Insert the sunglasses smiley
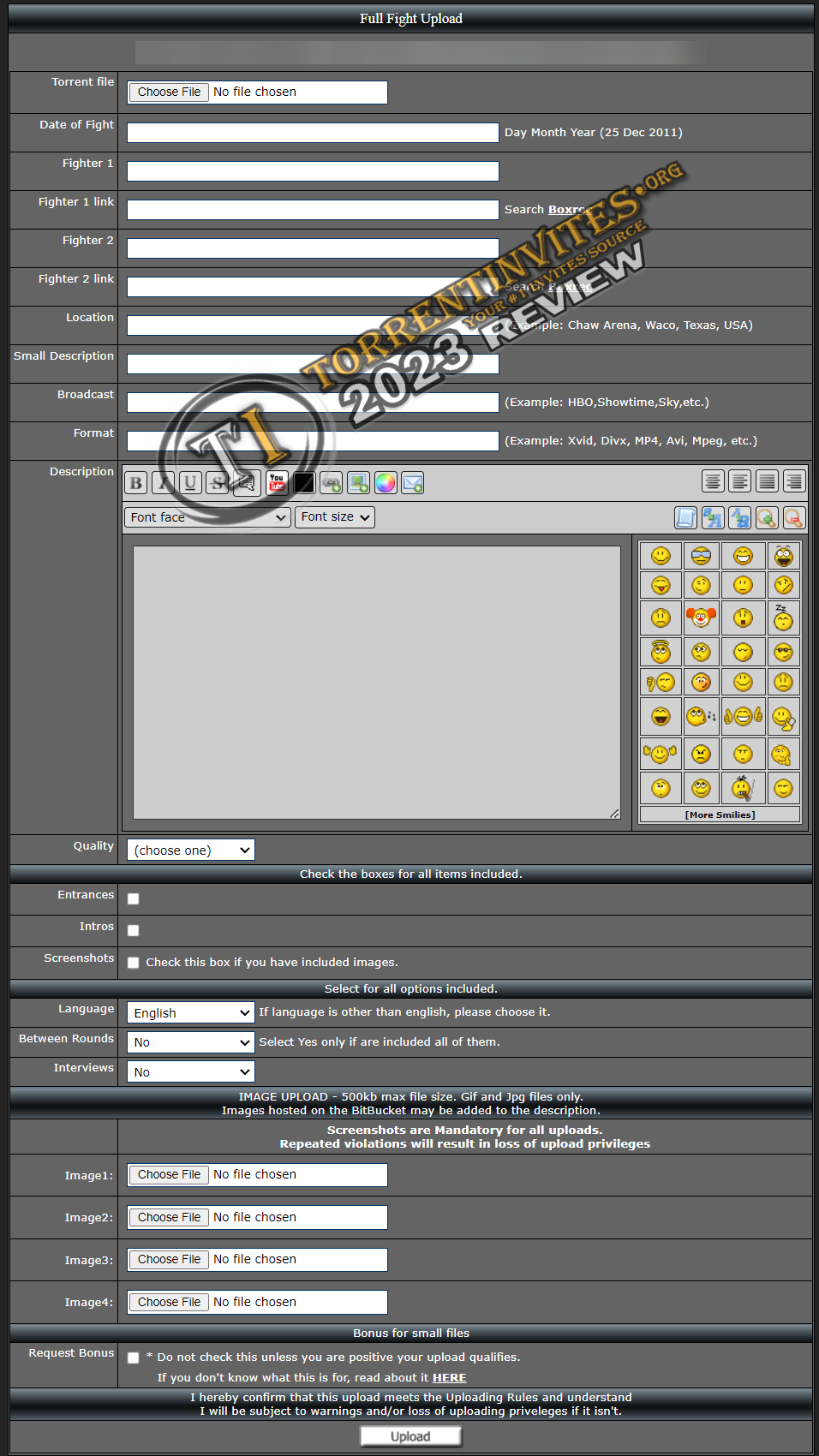 (701, 556)
